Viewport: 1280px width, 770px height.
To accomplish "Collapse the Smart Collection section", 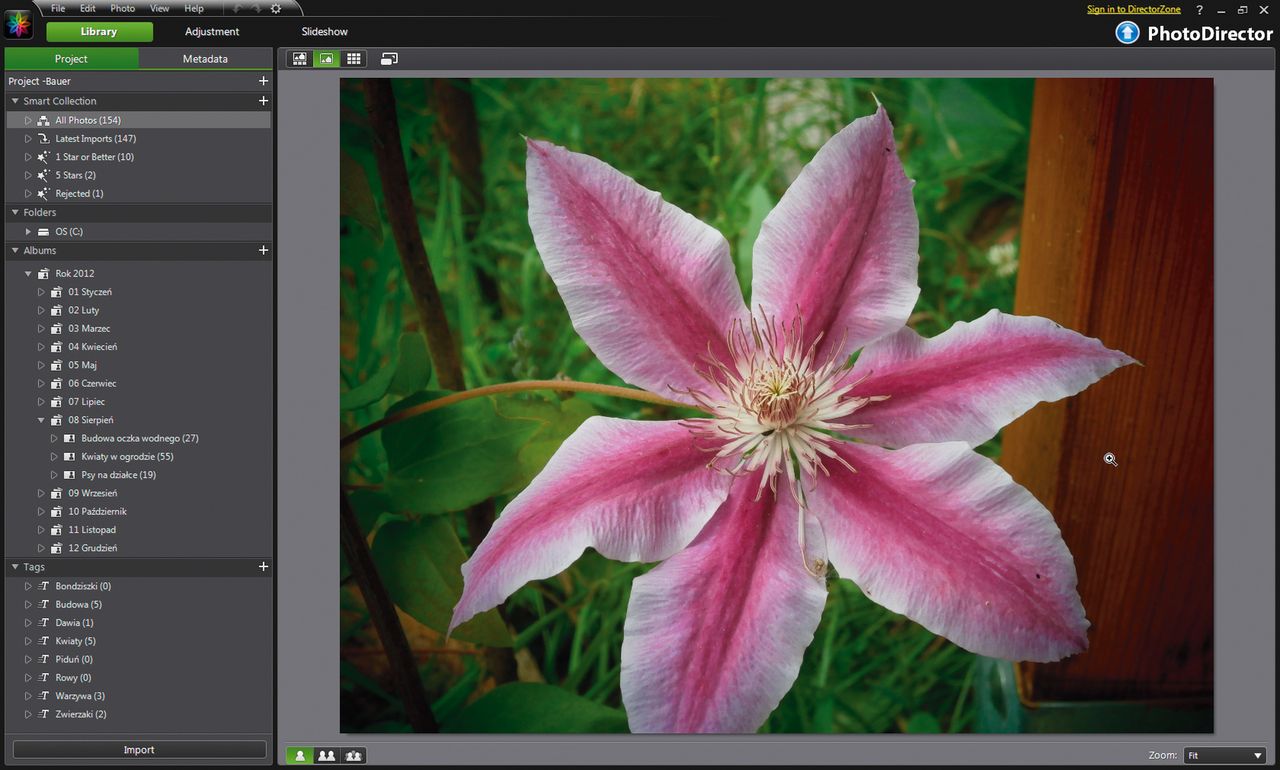I will pyautogui.click(x=14, y=101).
